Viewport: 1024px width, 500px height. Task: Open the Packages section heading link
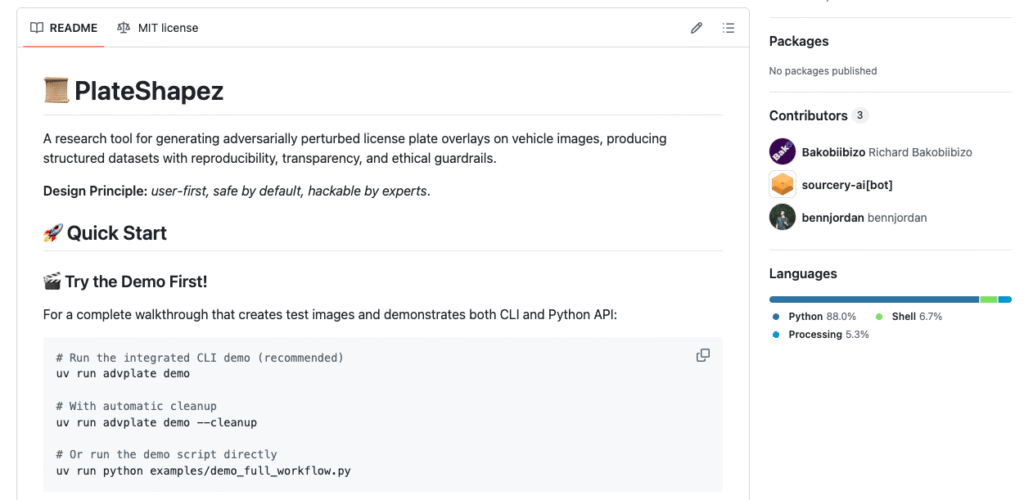(798, 41)
